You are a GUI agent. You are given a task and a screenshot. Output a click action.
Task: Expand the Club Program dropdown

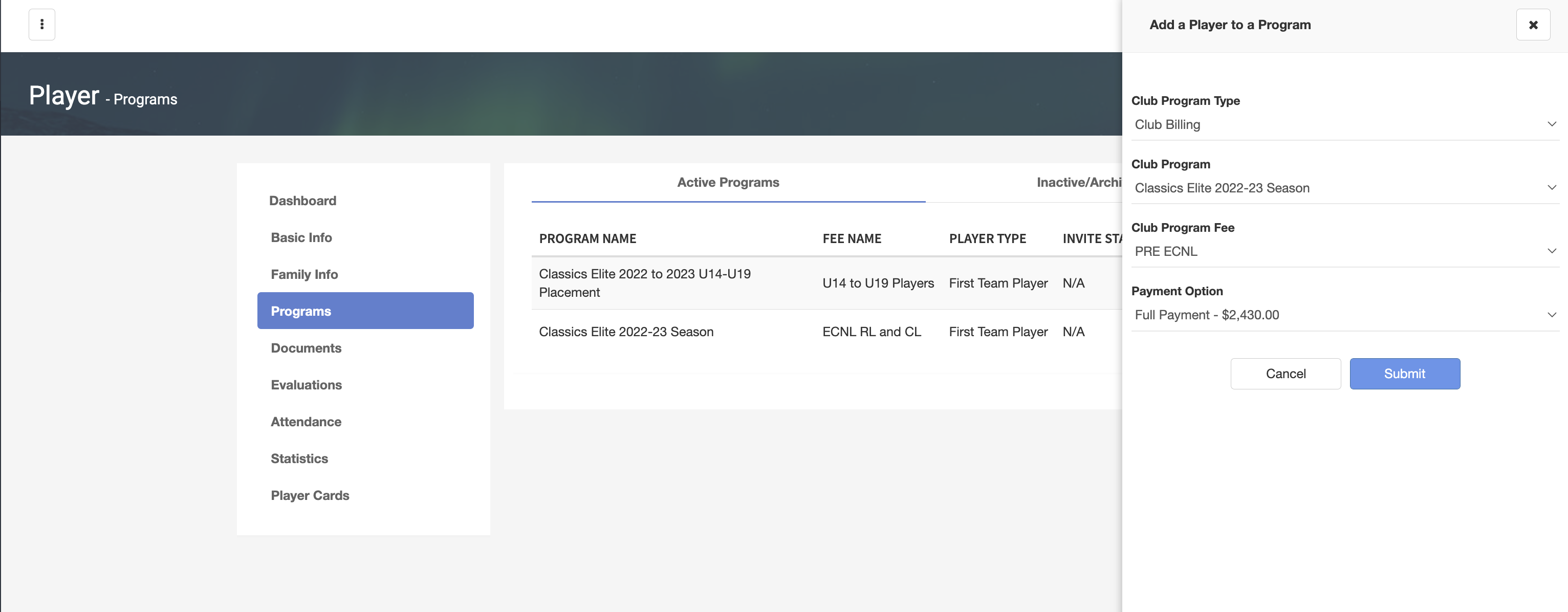[1344, 188]
